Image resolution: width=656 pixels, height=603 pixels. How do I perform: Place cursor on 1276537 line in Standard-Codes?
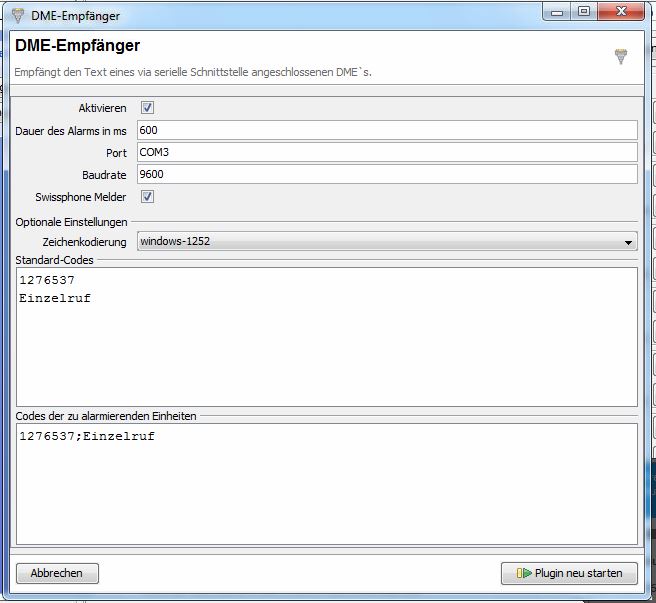click(47, 281)
